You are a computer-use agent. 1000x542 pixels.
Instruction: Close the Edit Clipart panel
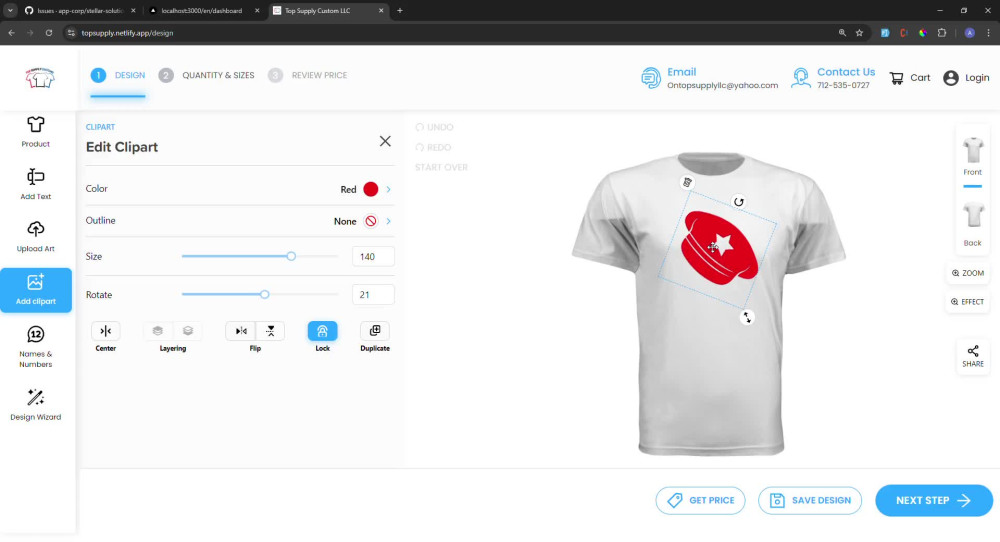click(x=385, y=141)
